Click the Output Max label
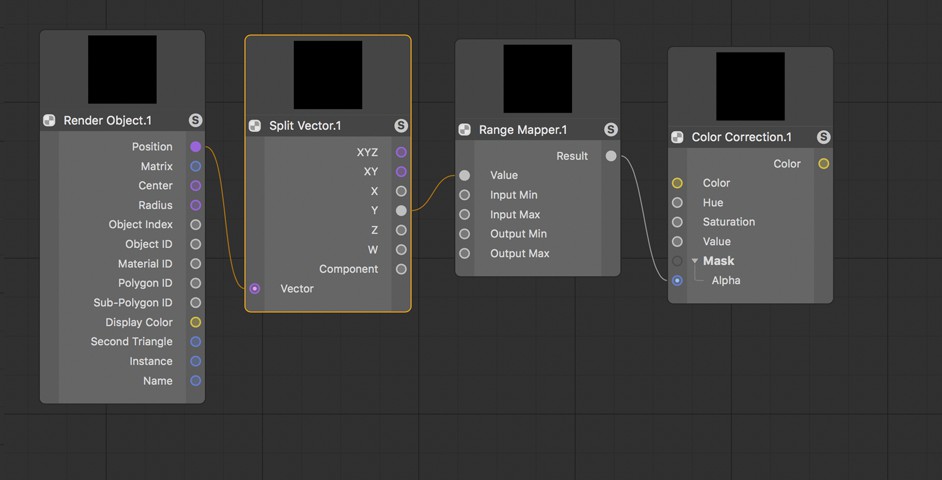942x480 pixels. point(520,254)
